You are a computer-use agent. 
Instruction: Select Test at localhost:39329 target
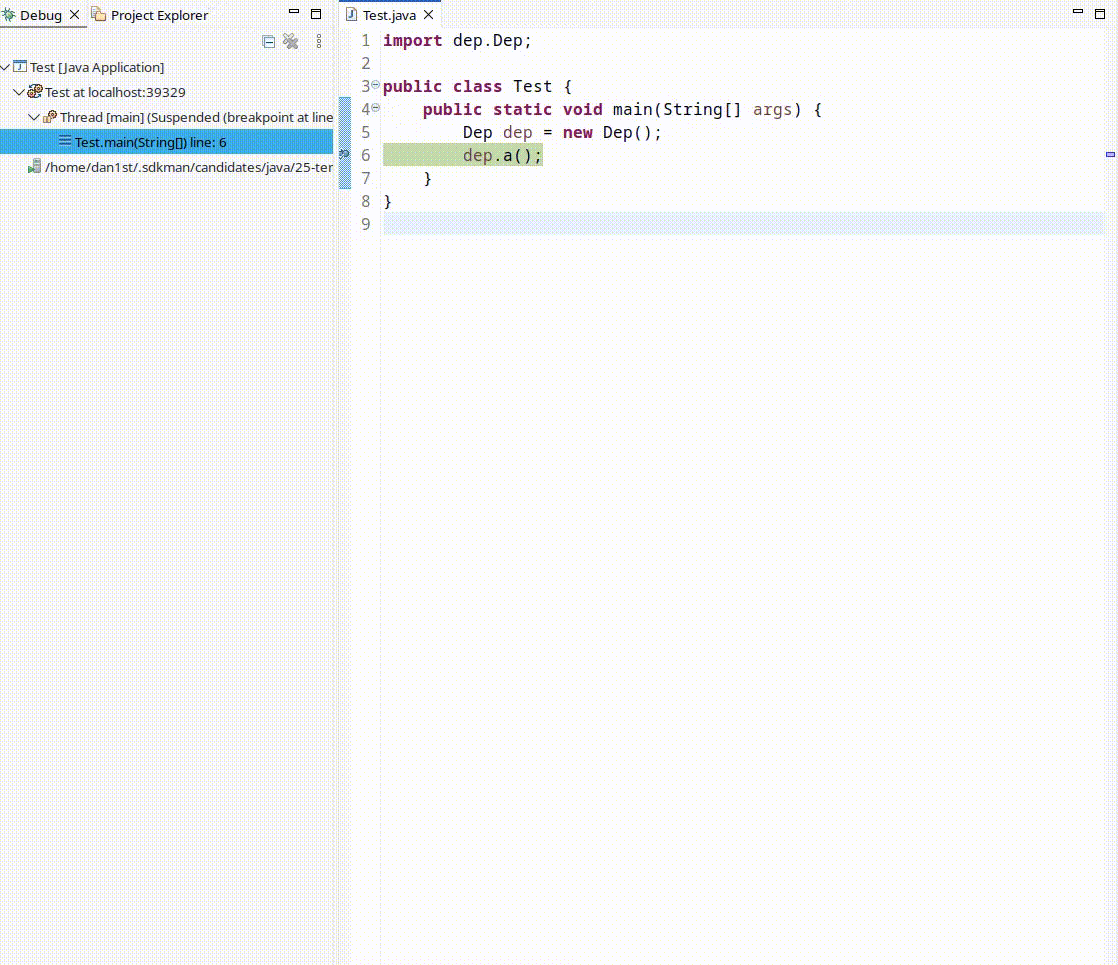[115, 92]
